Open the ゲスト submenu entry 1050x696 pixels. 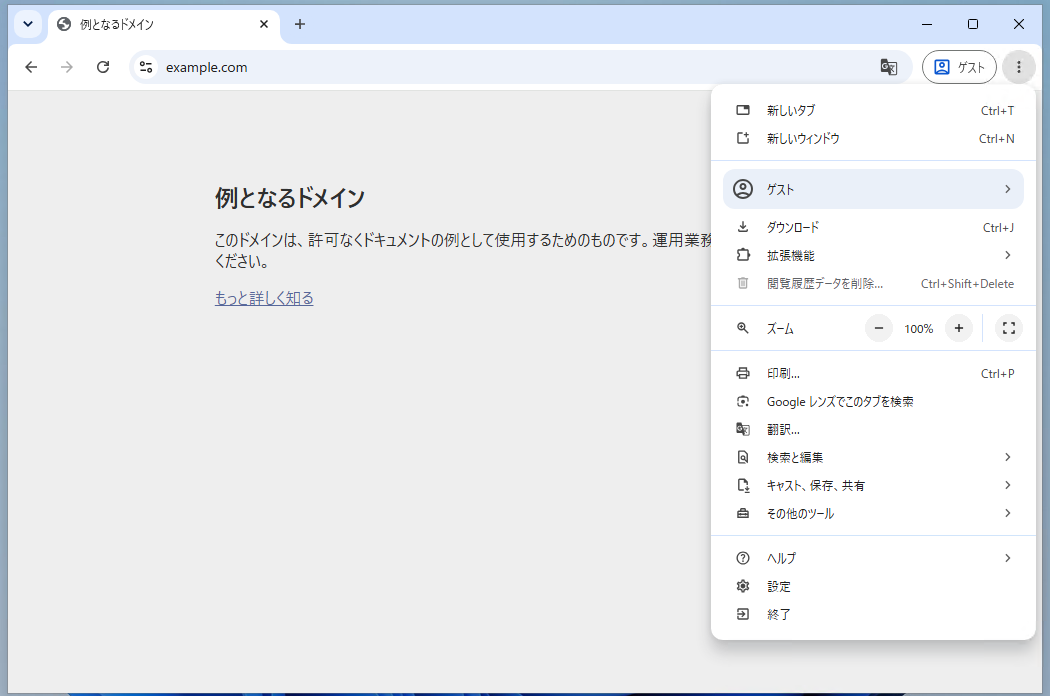[873, 189]
